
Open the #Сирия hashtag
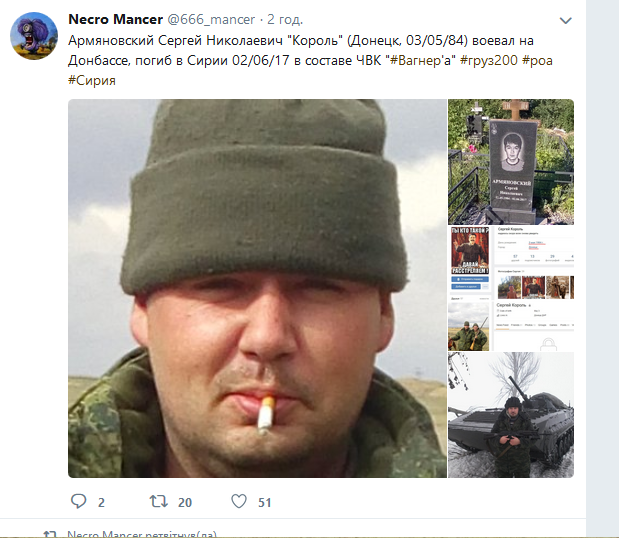[x=92, y=81]
